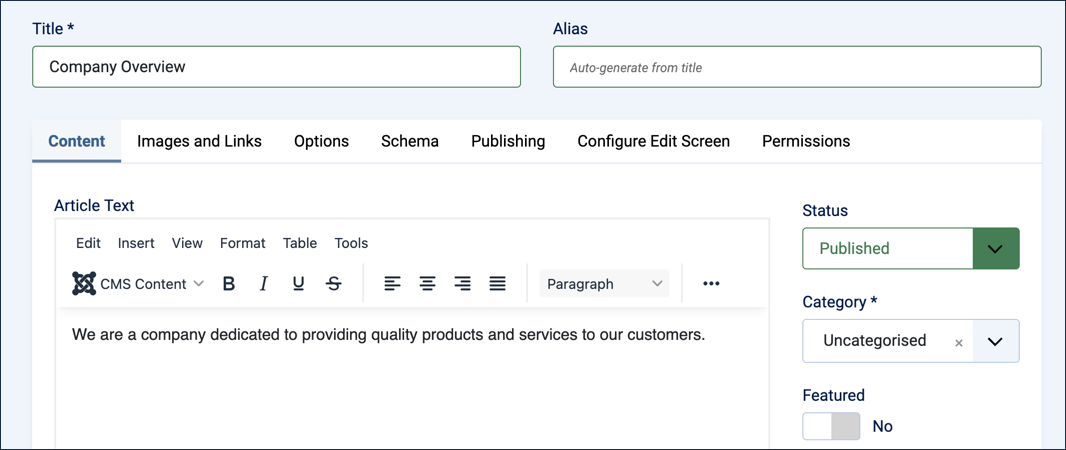Switch to Images and Links tab
1066x450 pixels.
[x=199, y=141]
